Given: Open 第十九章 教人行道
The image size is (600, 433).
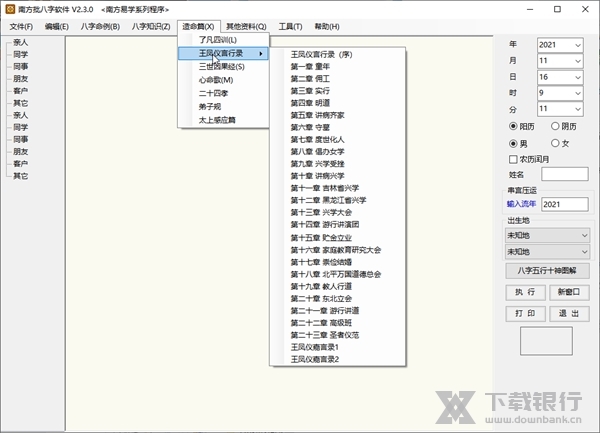Looking at the screenshot, I should pos(338,286).
